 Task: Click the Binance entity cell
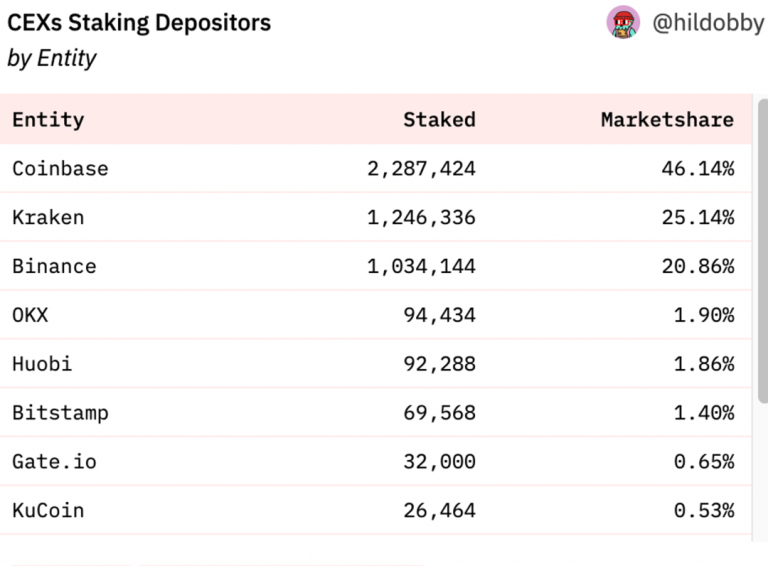(54, 267)
